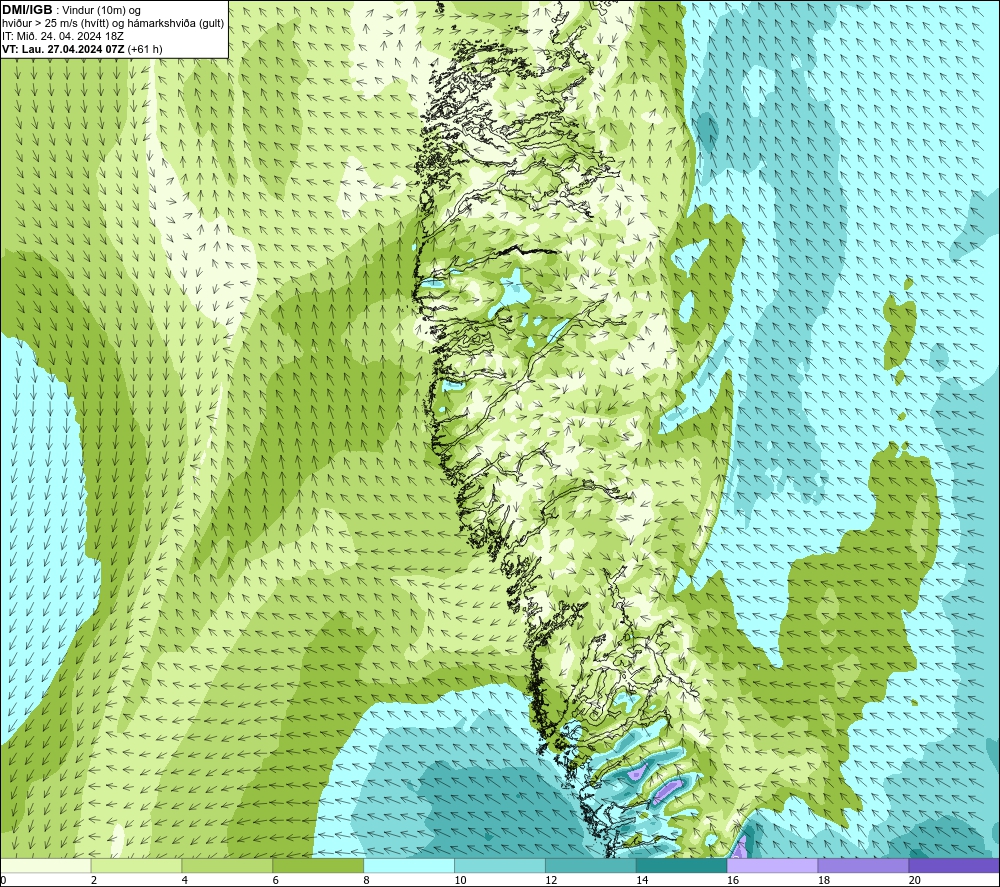Click the 18-20 m/s legend color swatch
Viewport: 1000px width, 887px height.
(x=864, y=866)
